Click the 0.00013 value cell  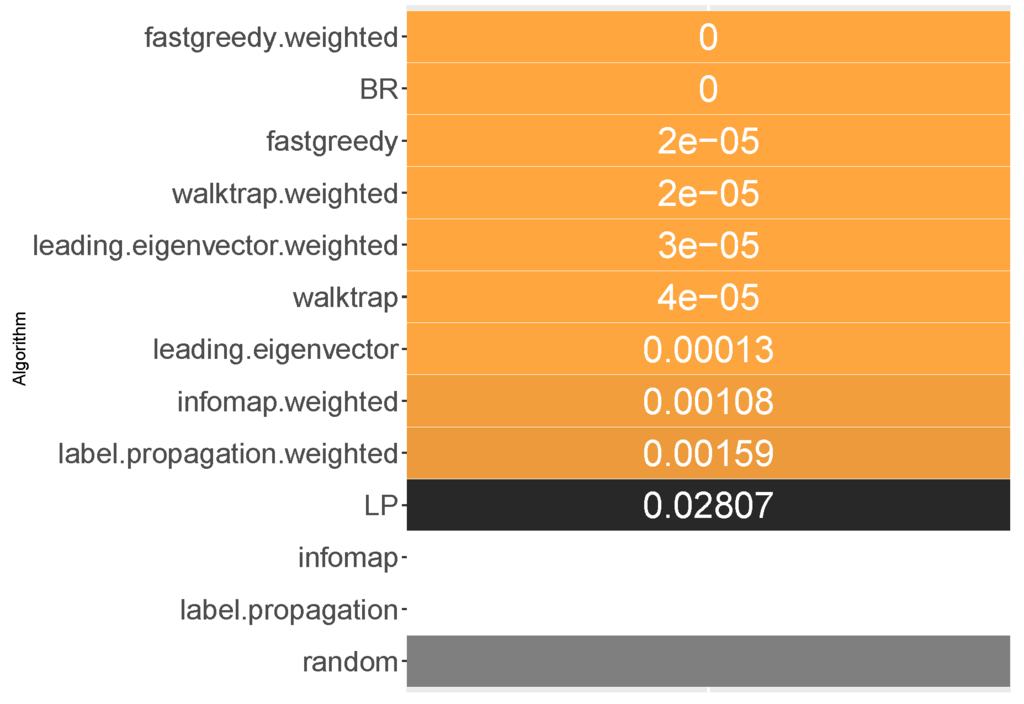pyautogui.click(x=708, y=350)
